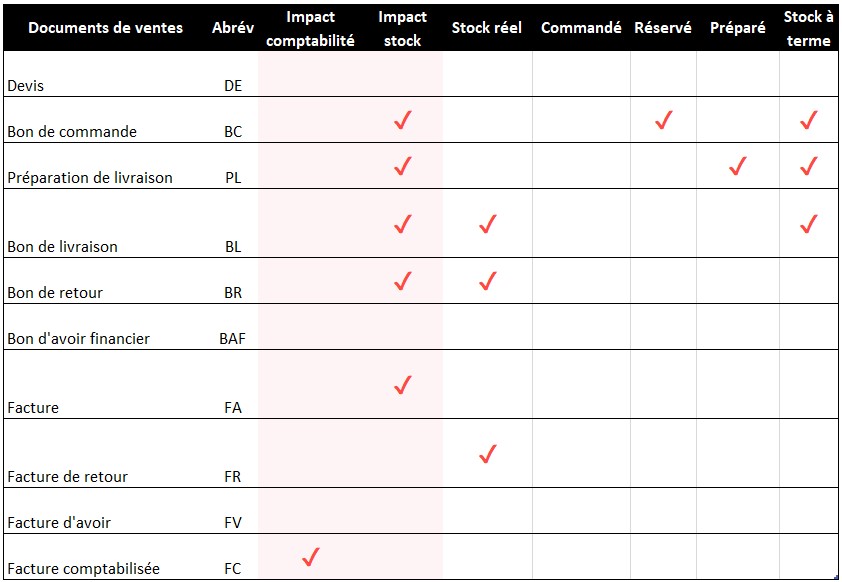Image resolution: width=842 pixels, height=582 pixels.
Task: Click the Bon d'avoir financier row label
Action: (x=78, y=339)
